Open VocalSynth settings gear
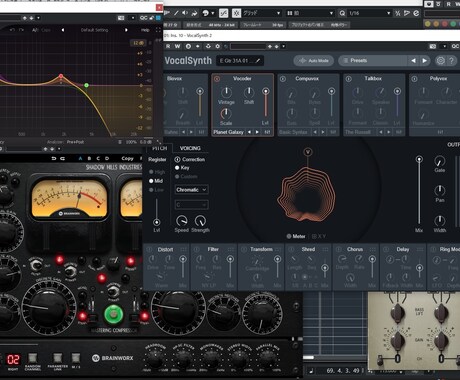The image size is (460, 380). coord(440,60)
